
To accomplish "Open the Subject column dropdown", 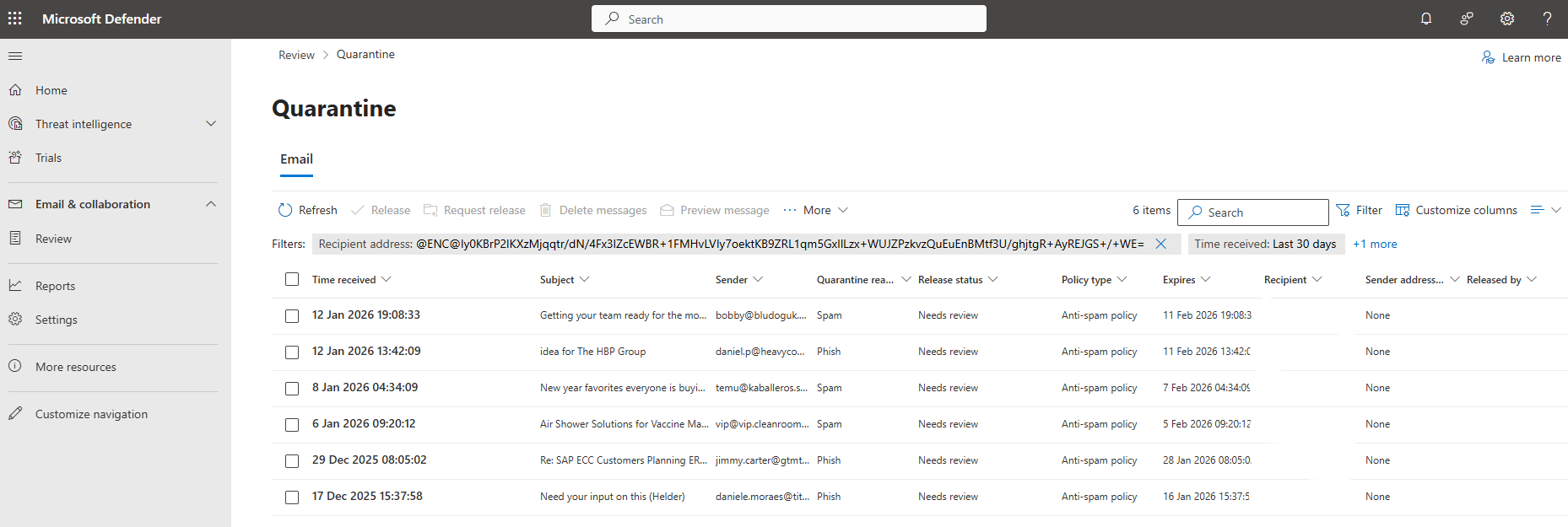I will point(585,279).
